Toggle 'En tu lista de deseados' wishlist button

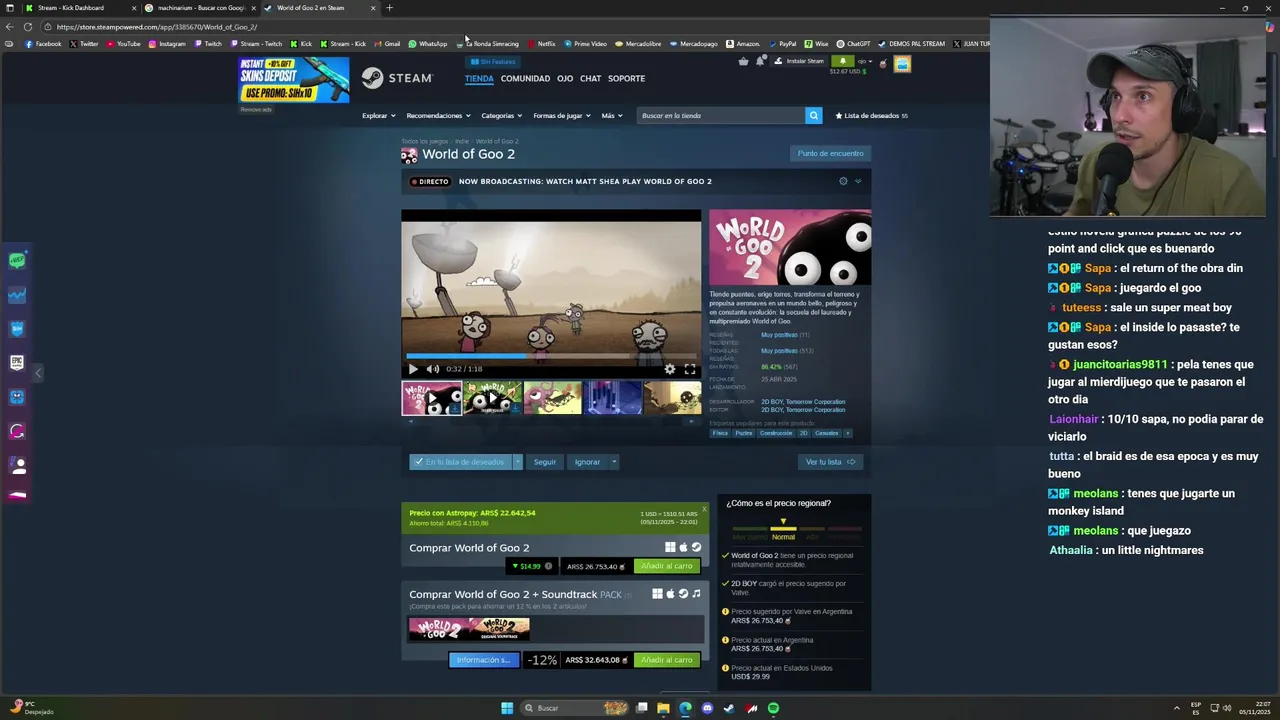(460, 462)
